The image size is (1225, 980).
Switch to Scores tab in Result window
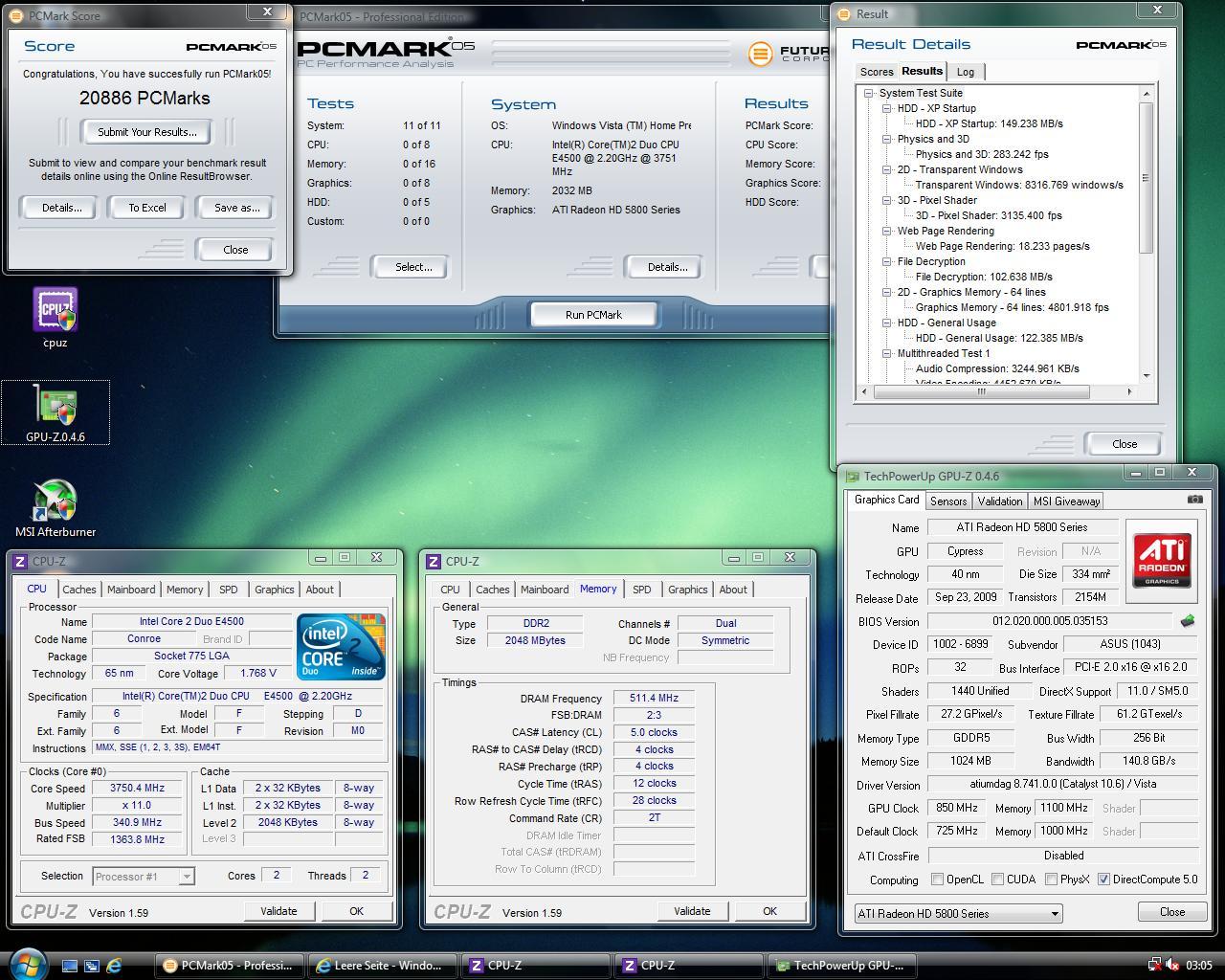pos(877,72)
